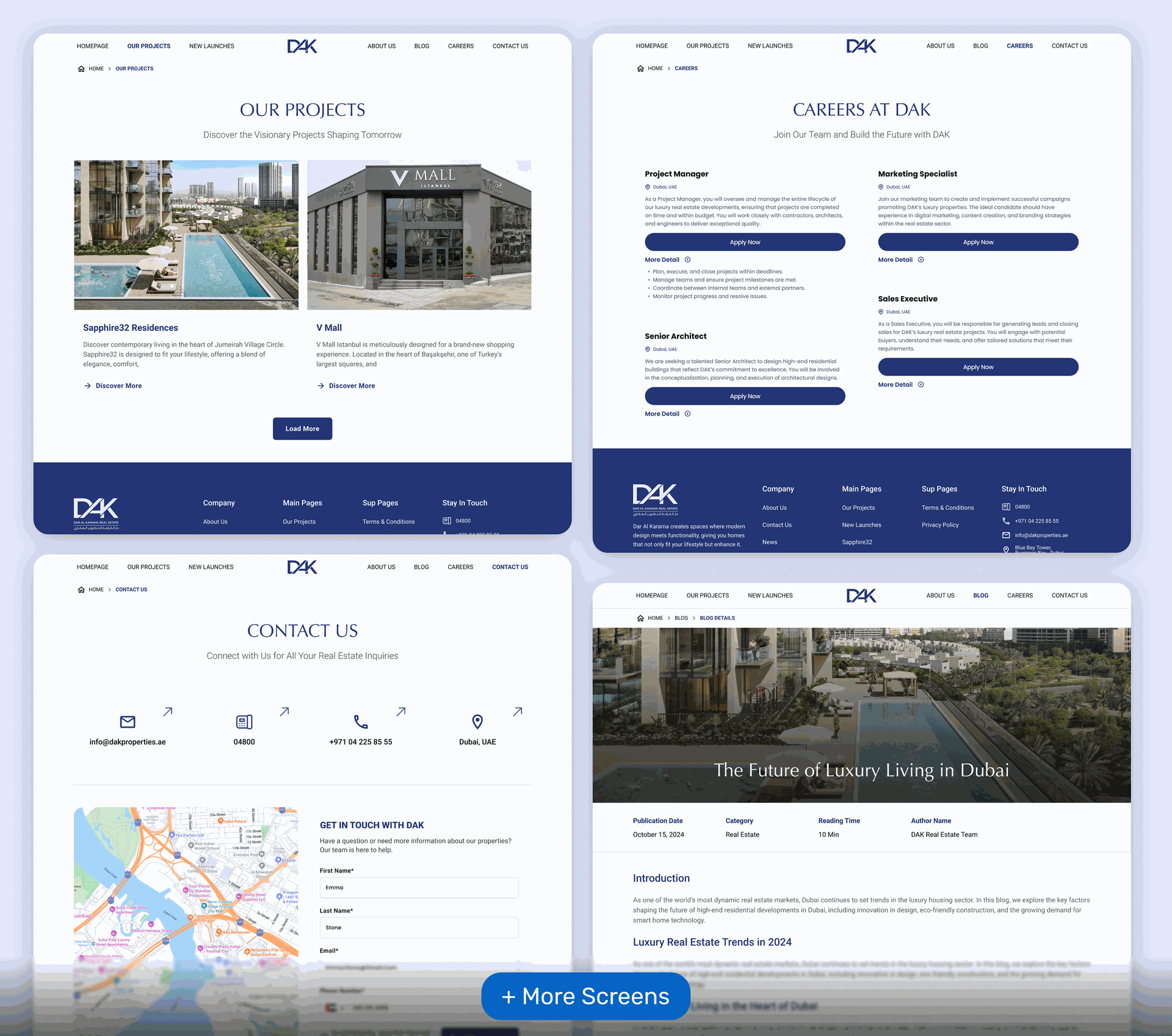This screenshot has height=1036, width=1172.
Task: Click the Load More button
Action: click(302, 429)
